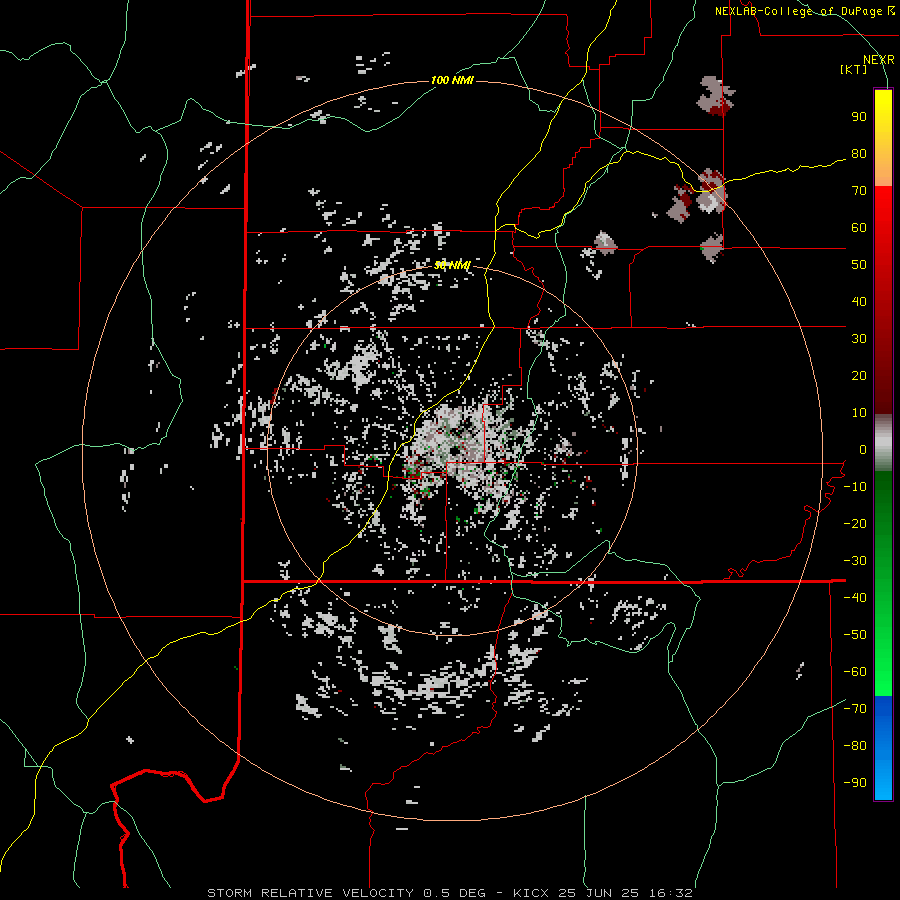Click the "100 NMI" range ring label

(452, 80)
